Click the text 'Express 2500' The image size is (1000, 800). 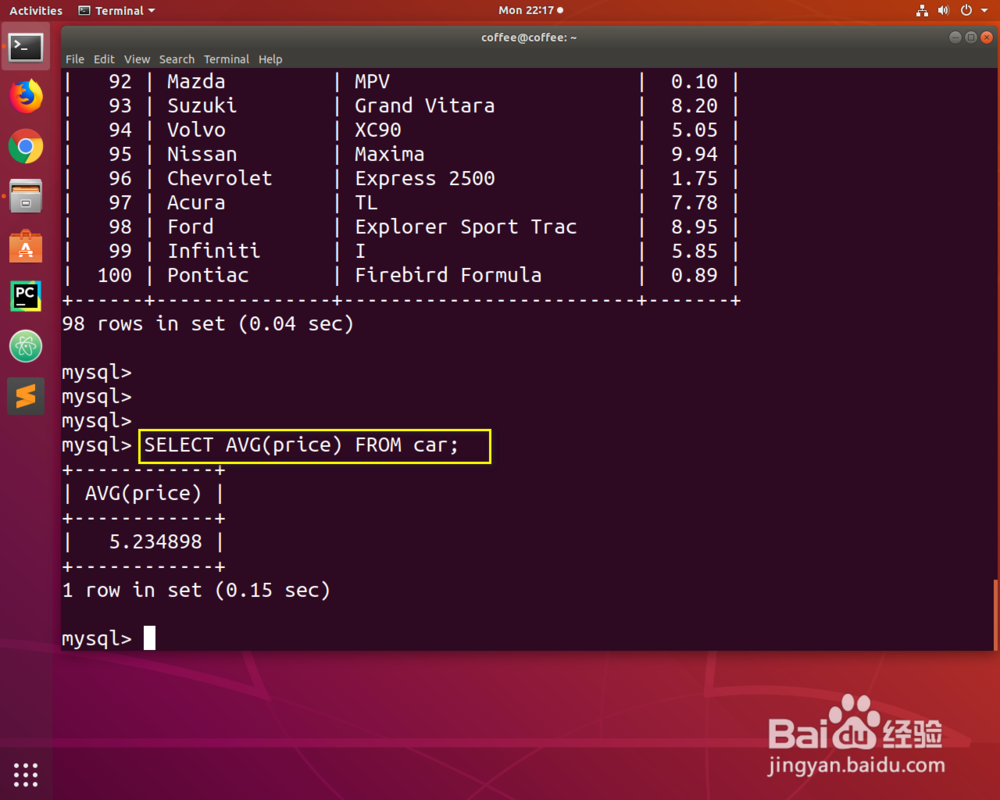pyautogui.click(x=425, y=179)
